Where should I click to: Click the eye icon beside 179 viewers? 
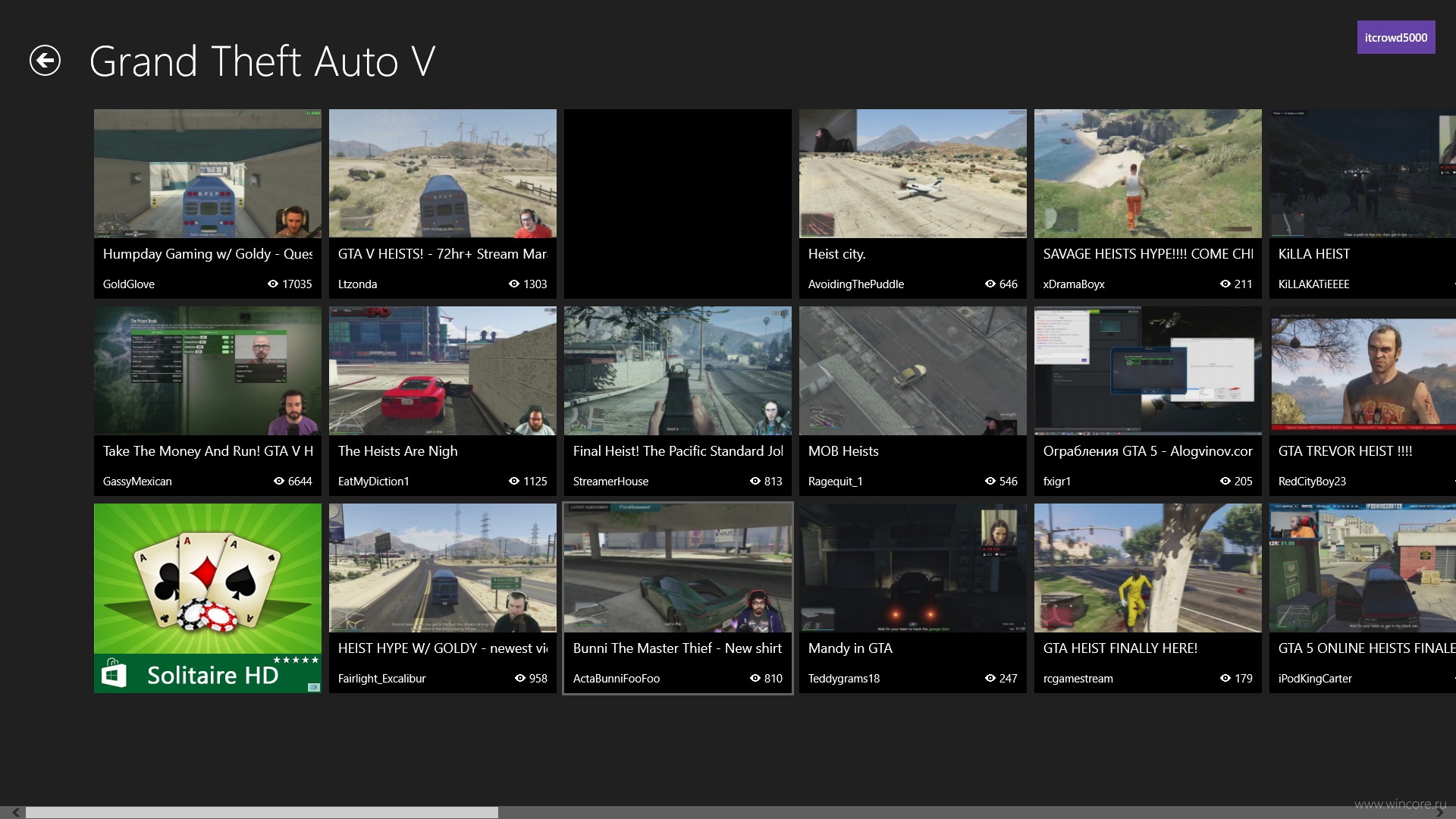(1225, 678)
